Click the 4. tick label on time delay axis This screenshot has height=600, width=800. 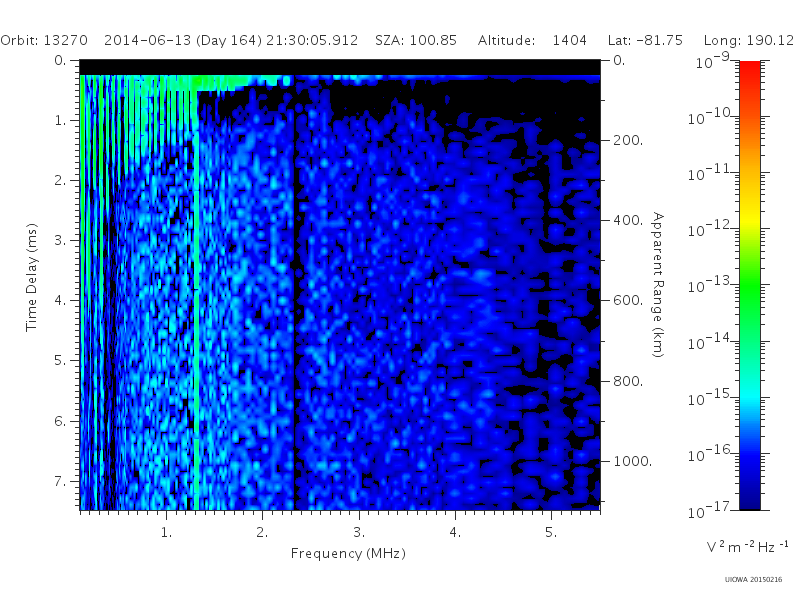point(60,300)
